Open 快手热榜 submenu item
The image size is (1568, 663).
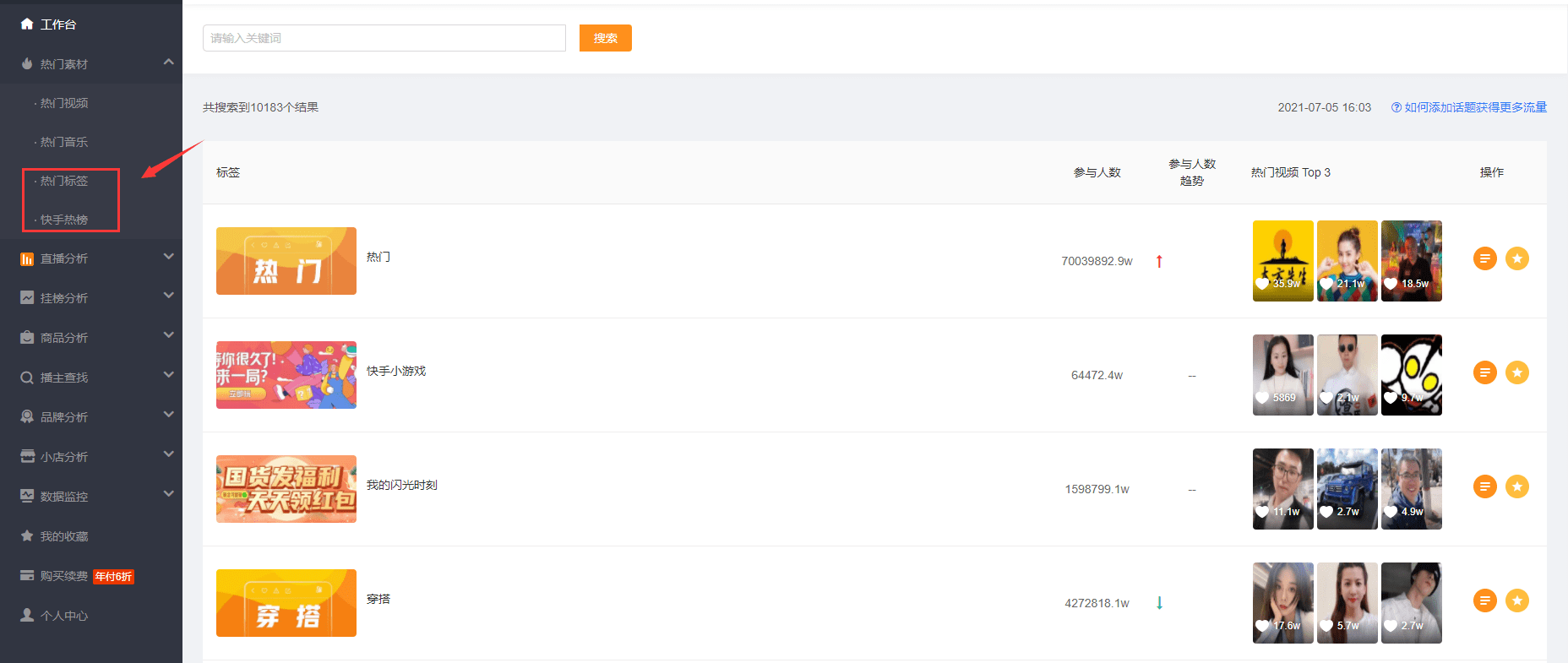pyautogui.click(x=64, y=220)
